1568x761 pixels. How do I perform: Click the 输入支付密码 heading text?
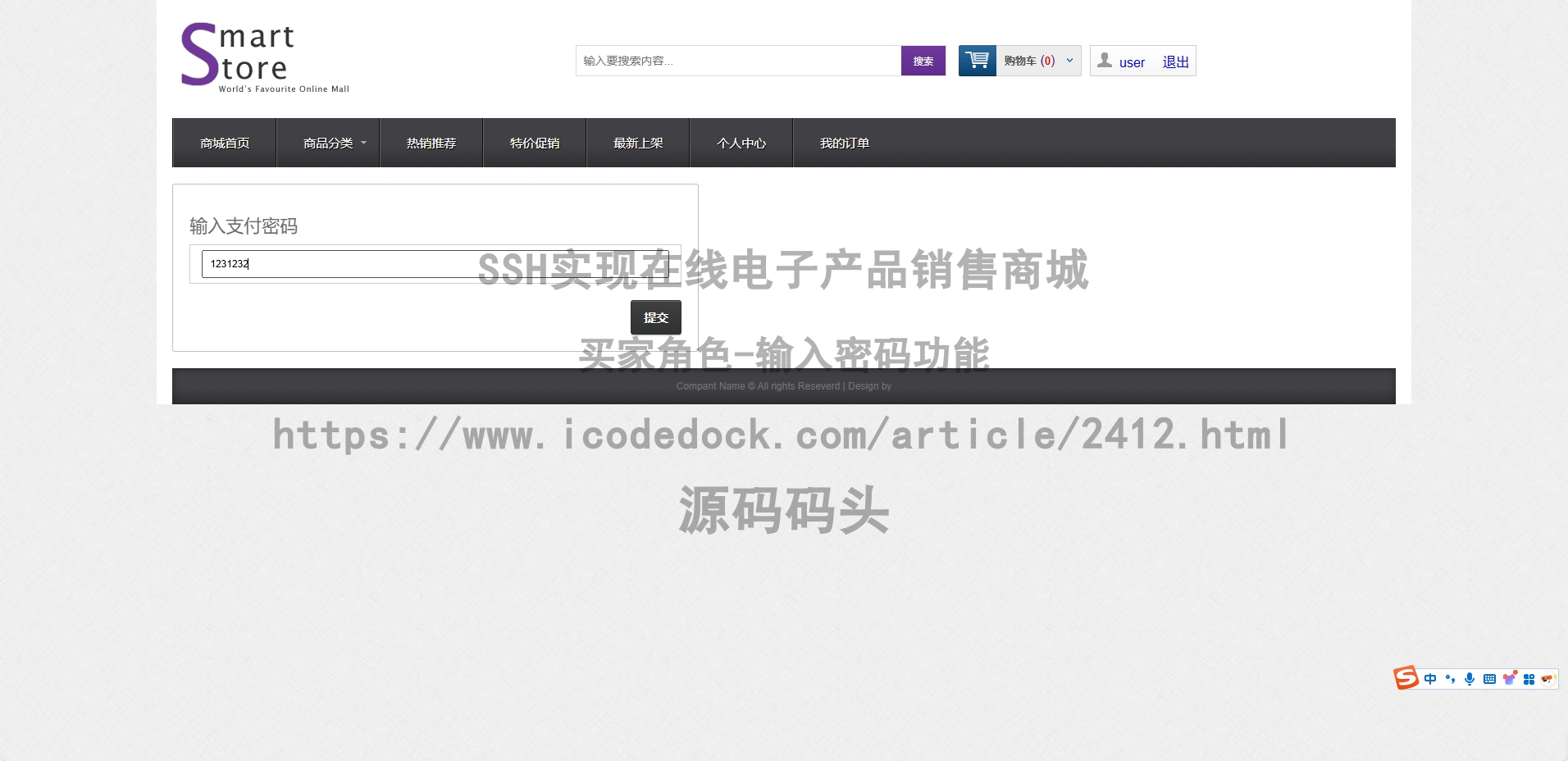coord(244,226)
